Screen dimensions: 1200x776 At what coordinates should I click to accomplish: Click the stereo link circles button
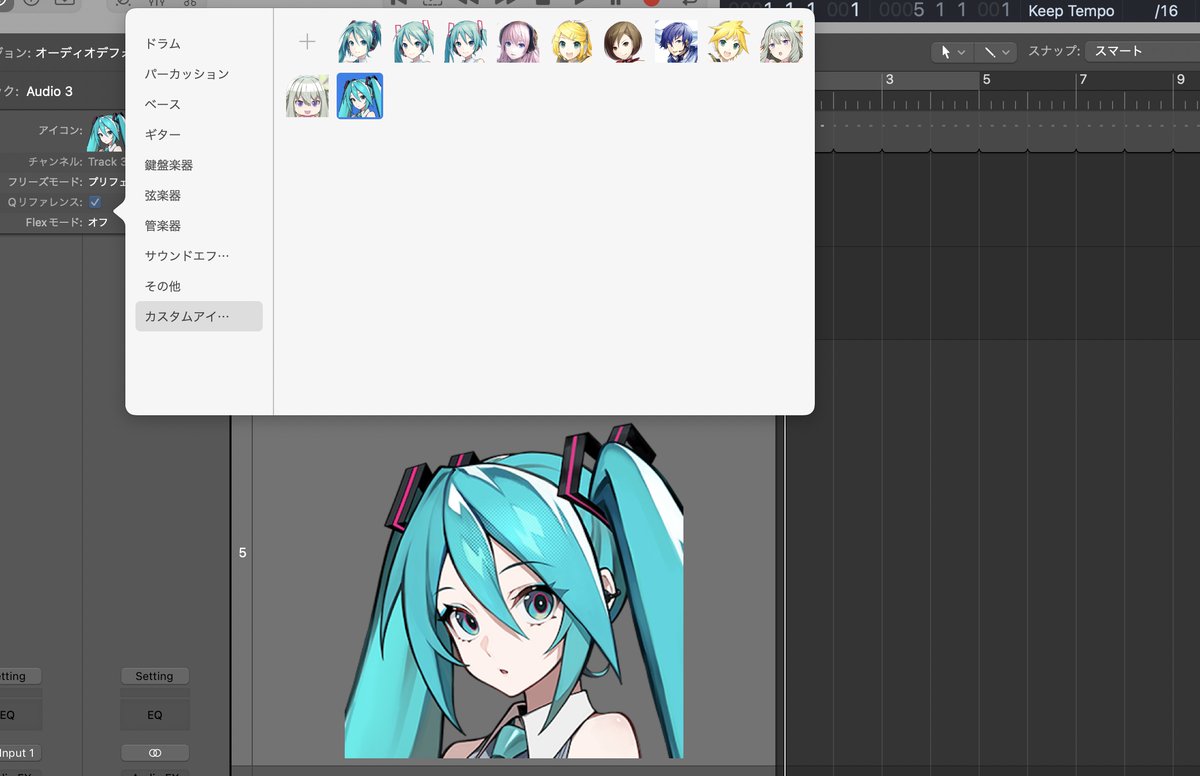point(155,753)
